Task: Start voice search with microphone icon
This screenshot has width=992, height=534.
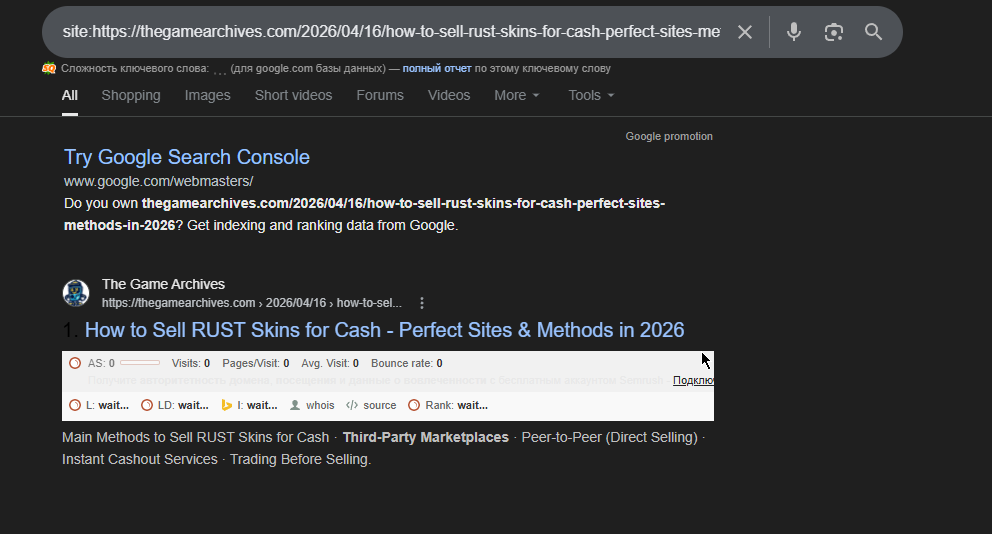Action: (793, 32)
